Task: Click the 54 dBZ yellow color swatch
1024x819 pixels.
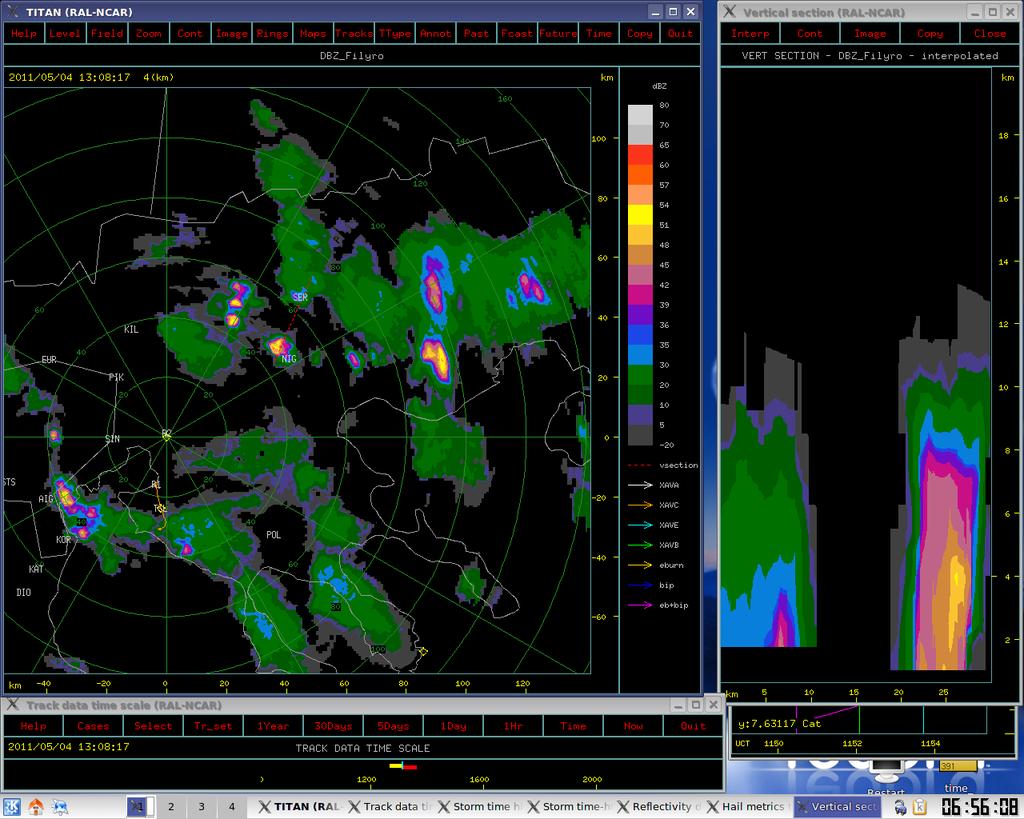Action: click(x=640, y=215)
